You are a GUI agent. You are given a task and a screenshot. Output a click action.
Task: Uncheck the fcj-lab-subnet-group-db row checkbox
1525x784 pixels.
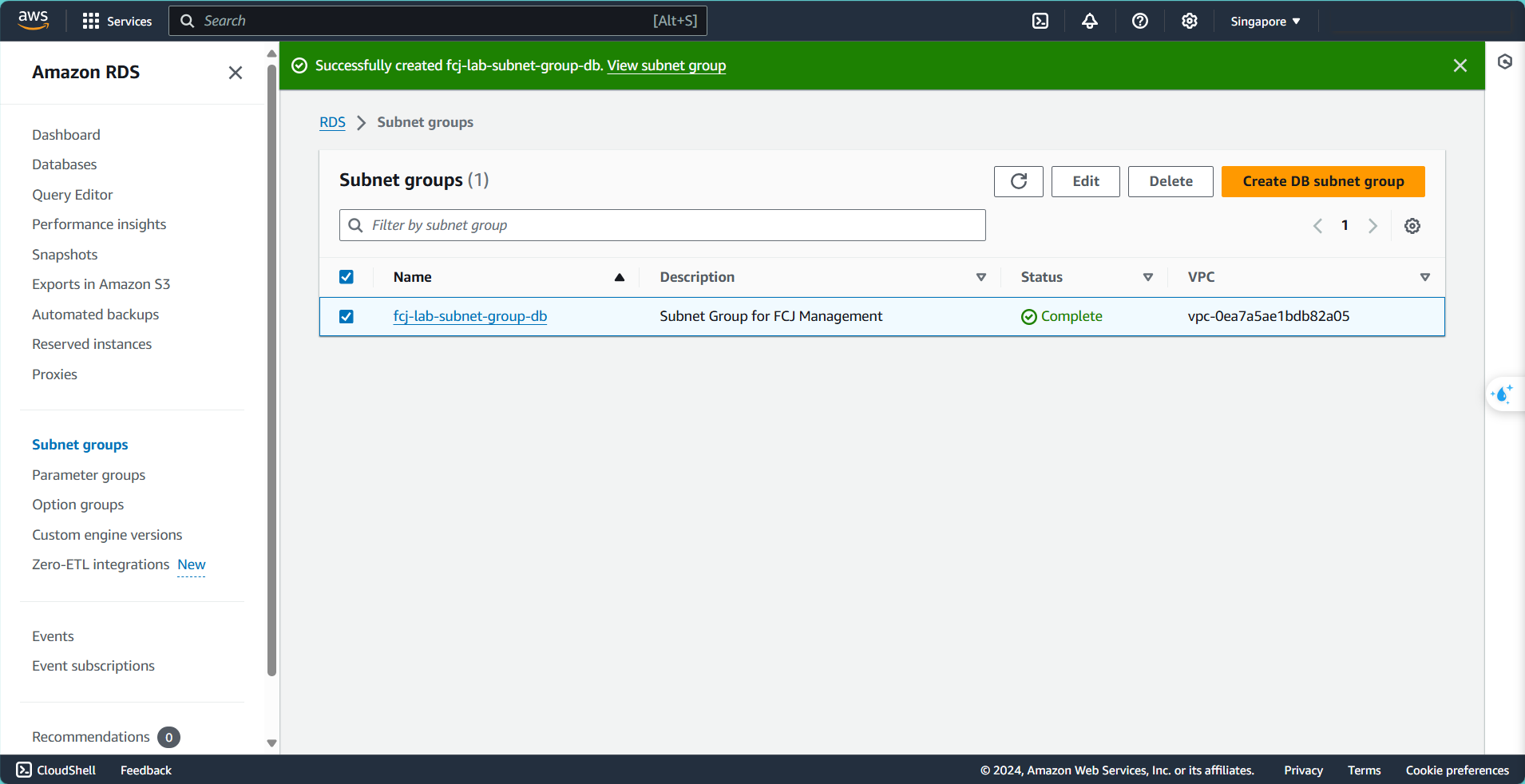(347, 316)
